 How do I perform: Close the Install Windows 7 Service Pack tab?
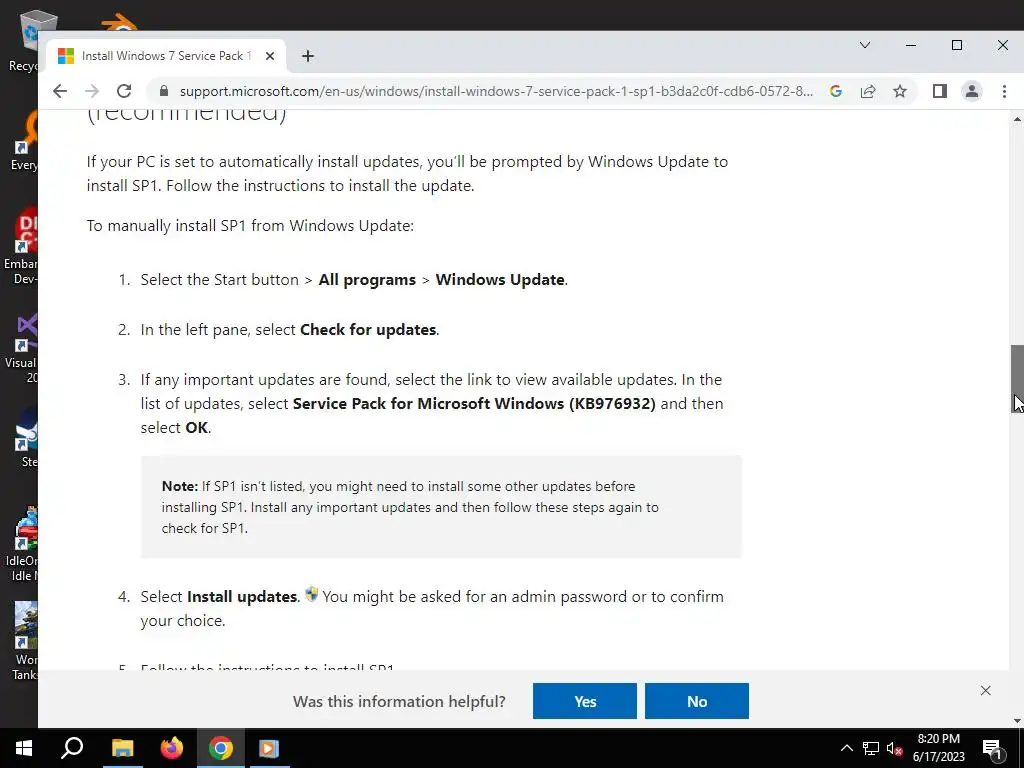coord(270,56)
